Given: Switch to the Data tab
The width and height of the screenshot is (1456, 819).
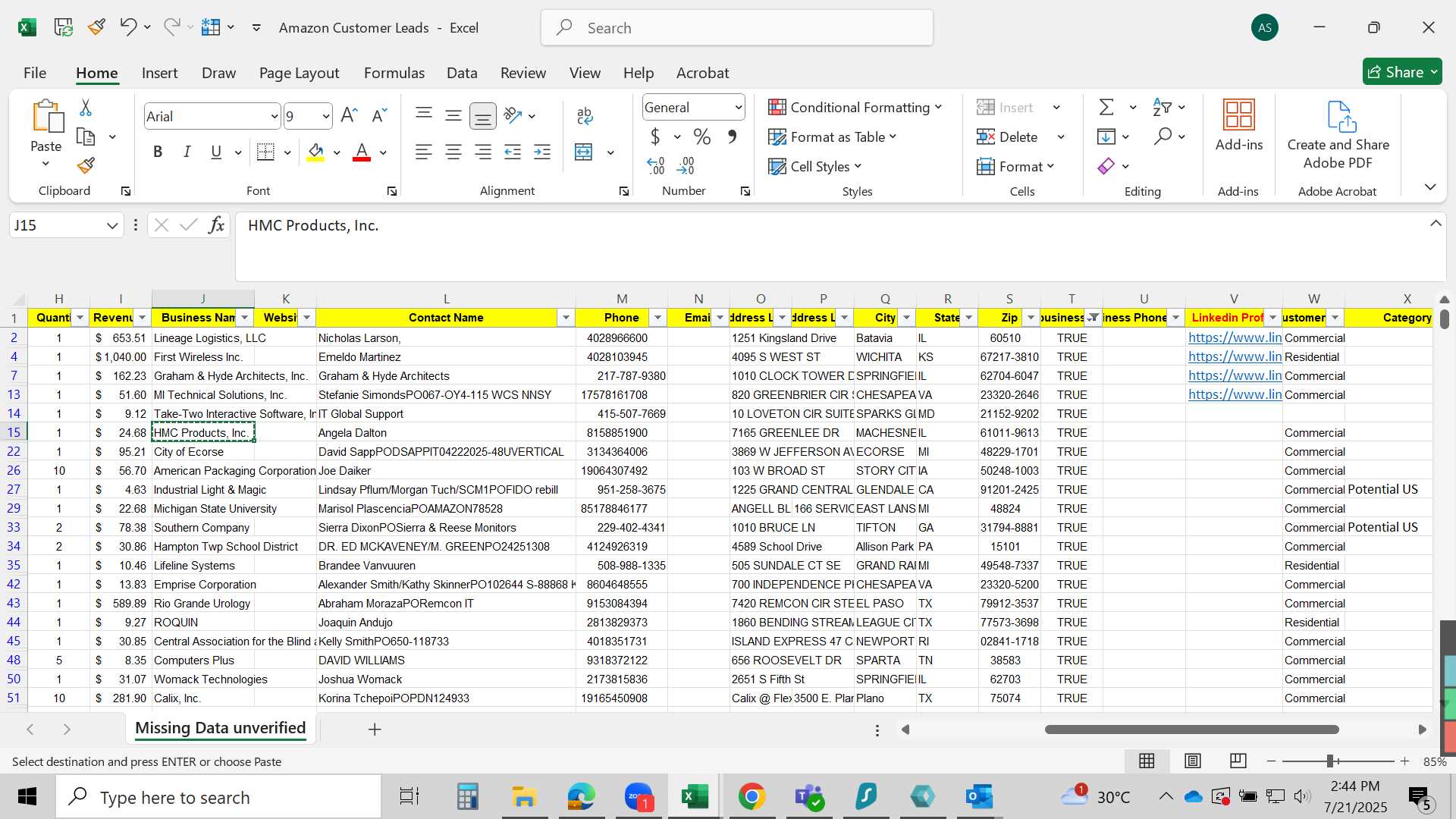Looking at the screenshot, I should tap(462, 73).
